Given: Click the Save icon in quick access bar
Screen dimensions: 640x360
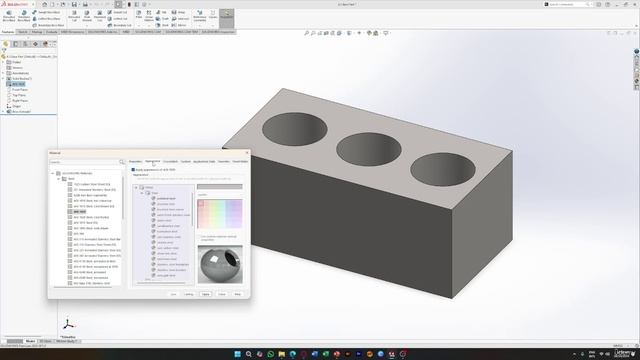Looking at the screenshot, I should point(74,4).
